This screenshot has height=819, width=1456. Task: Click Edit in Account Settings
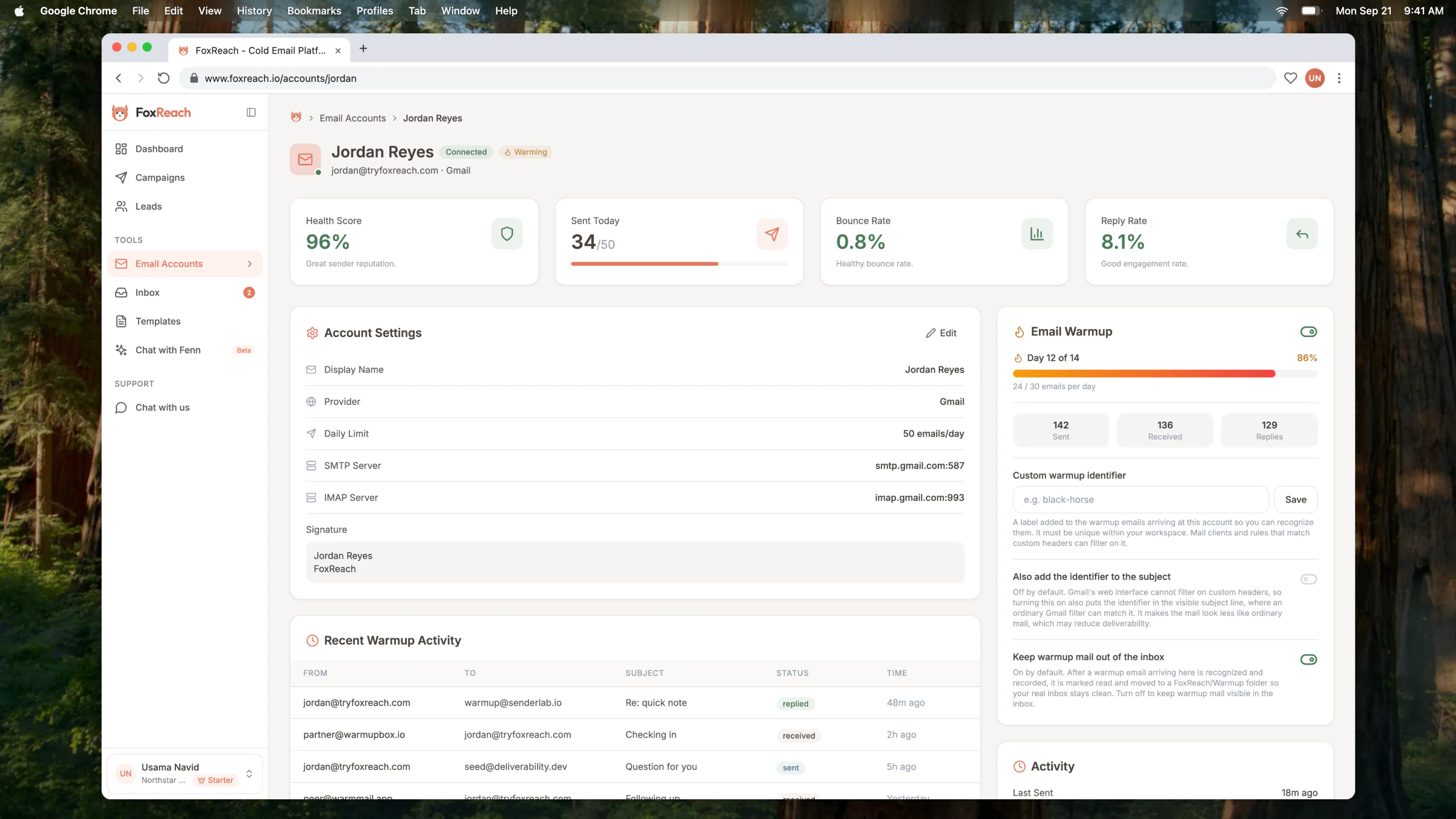pyautogui.click(x=941, y=333)
